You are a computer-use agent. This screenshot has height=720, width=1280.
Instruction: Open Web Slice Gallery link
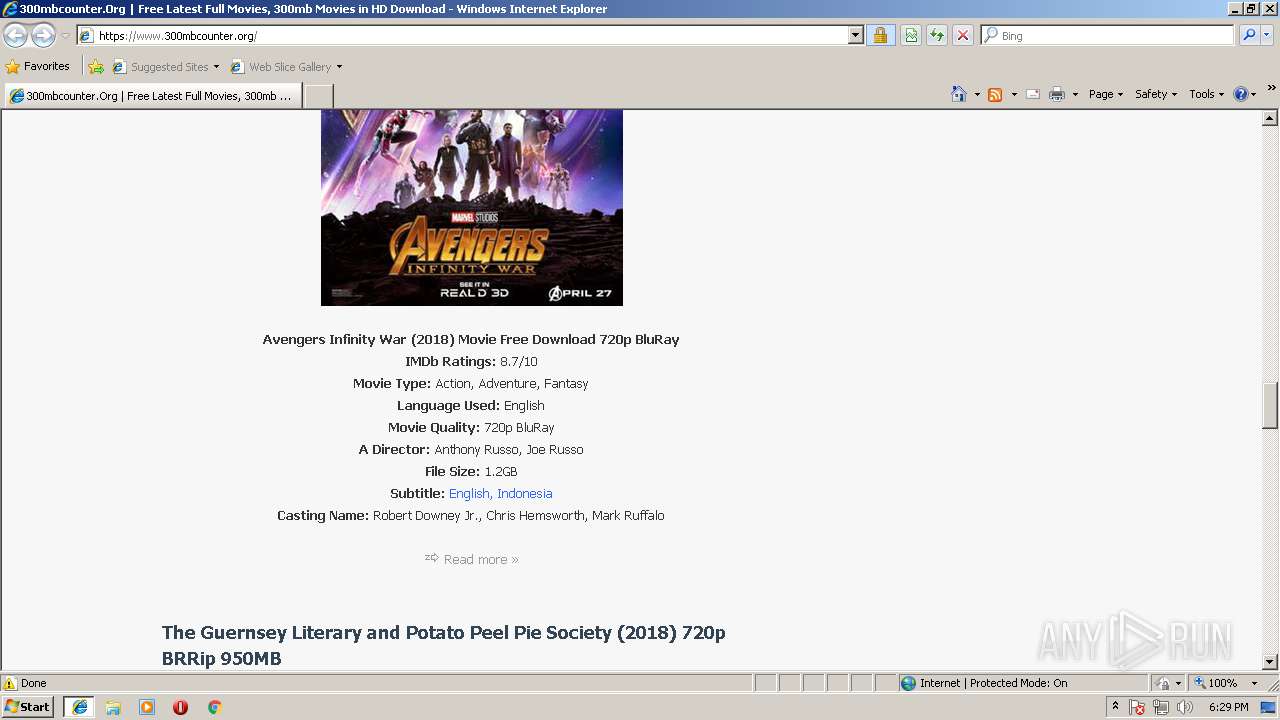pyautogui.click(x=286, y=67)
